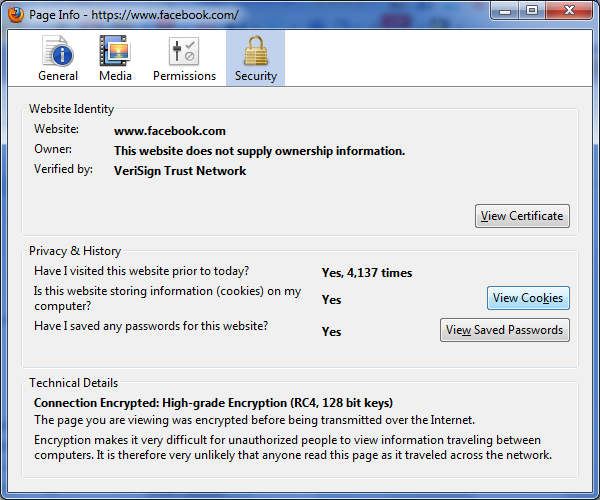Click the View Cookies button
The image size is (600, 500).
528,298
